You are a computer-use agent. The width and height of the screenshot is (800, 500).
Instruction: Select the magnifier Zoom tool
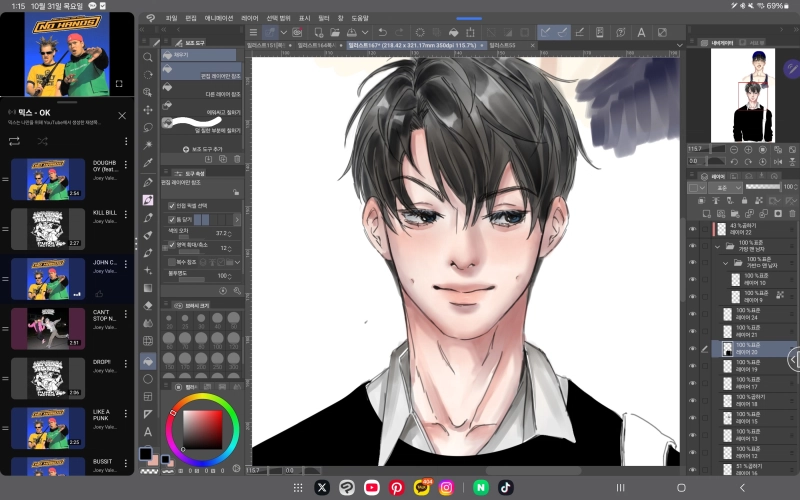[x=148, y=57]
